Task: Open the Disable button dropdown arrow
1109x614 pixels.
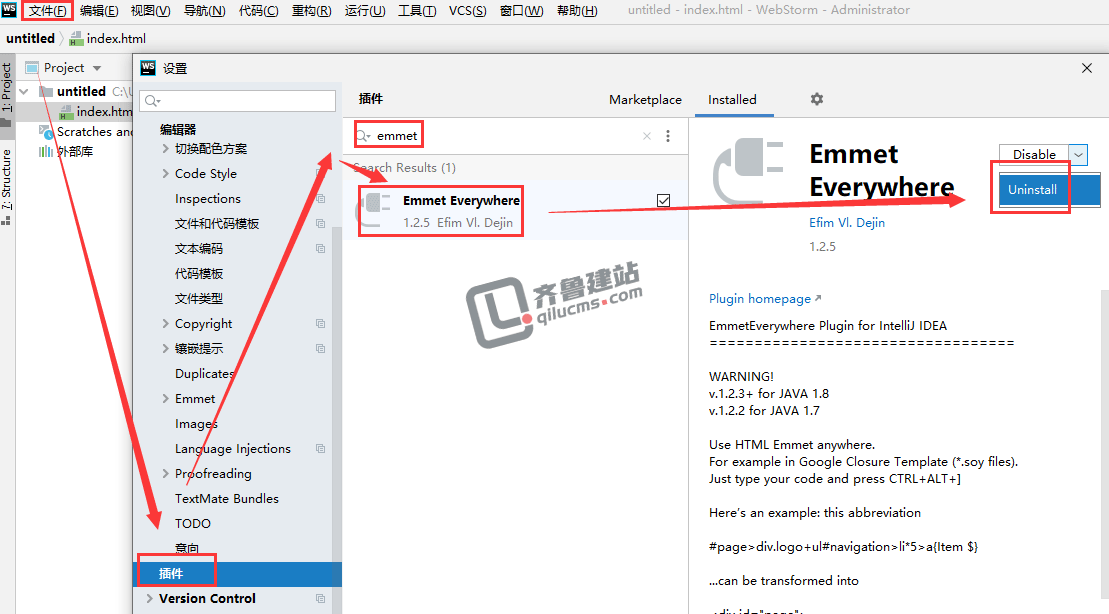Action: 1078,154
